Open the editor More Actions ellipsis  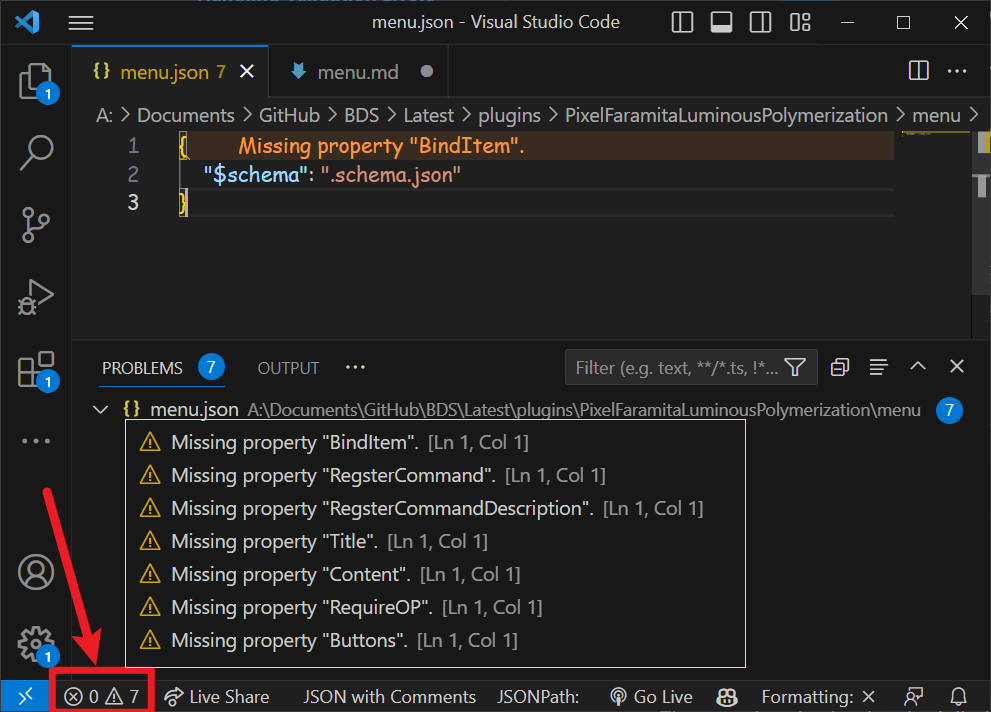point(957,71)
